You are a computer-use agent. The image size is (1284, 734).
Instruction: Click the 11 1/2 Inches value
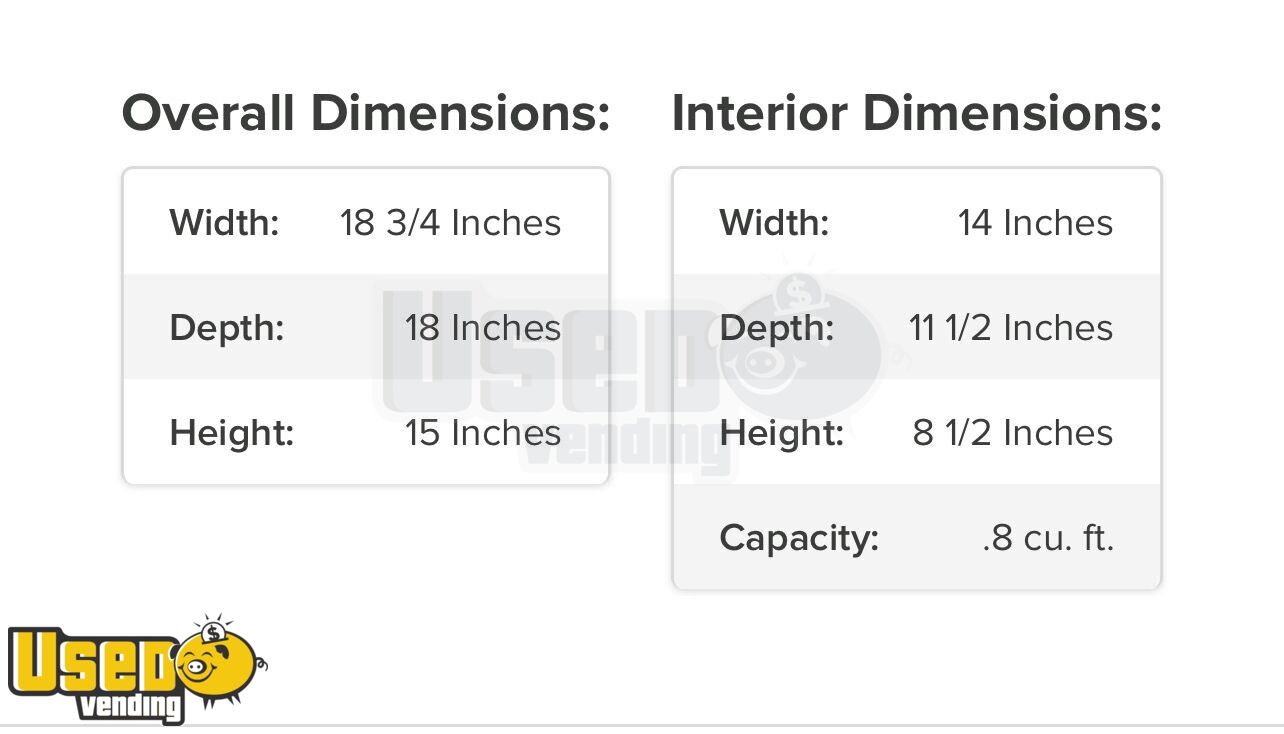pyautogui.click(x=1011, y=327)
